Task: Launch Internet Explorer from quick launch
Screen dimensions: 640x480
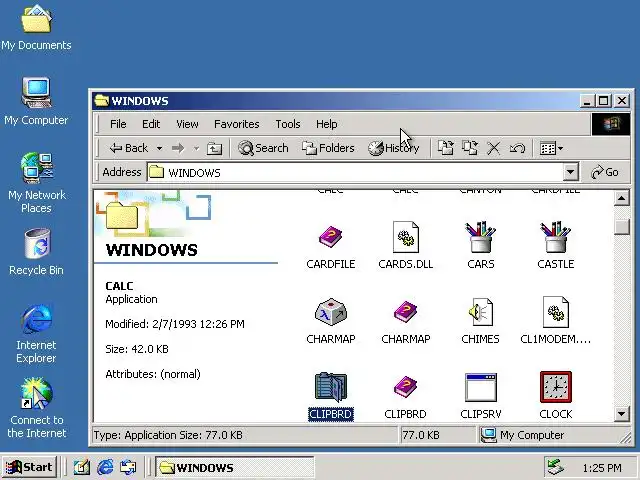Action: point(105,467)
